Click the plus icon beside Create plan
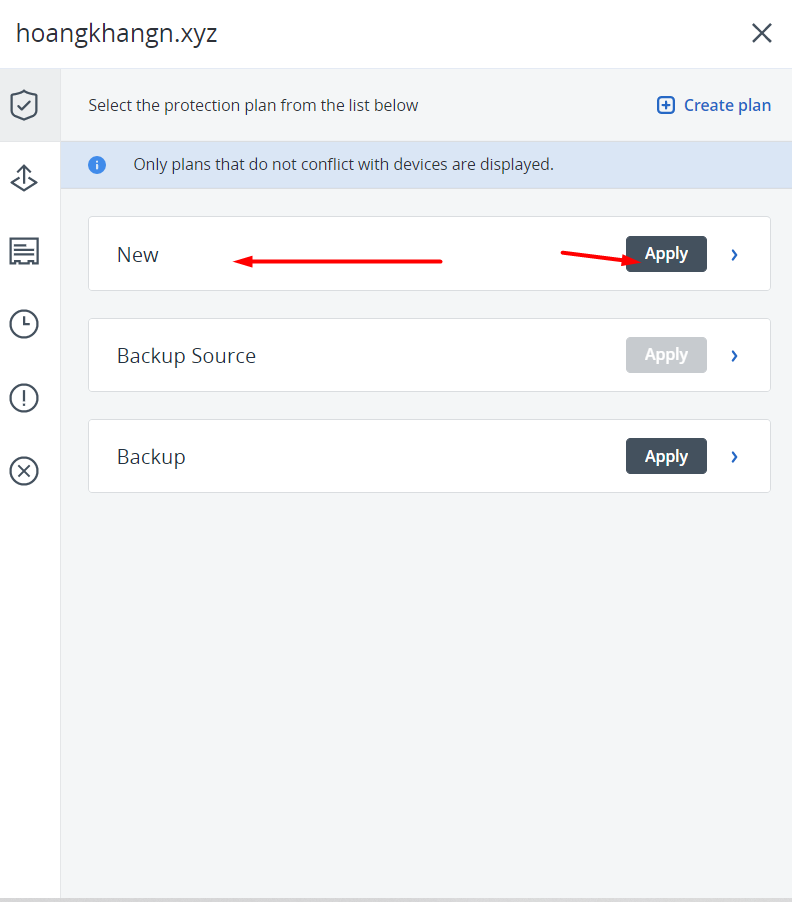The height and width of the screenshot is (902, 792). tap(666, 105)
